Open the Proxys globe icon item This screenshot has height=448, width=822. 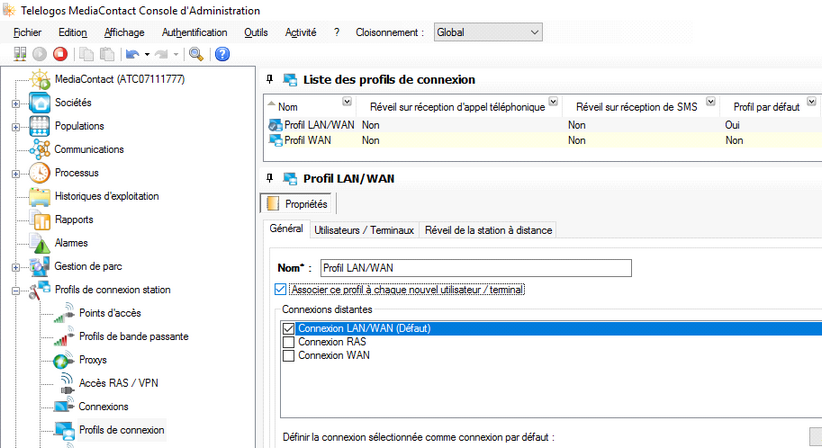(63, 360)
